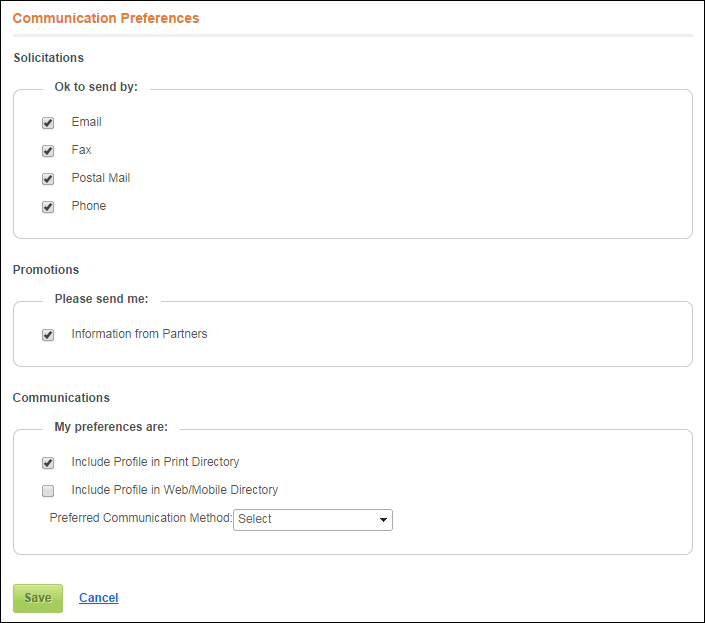Open the Preferred Communication Method dropdown
The height and width of the screenshot is (623, 705).
click(312, 520)
